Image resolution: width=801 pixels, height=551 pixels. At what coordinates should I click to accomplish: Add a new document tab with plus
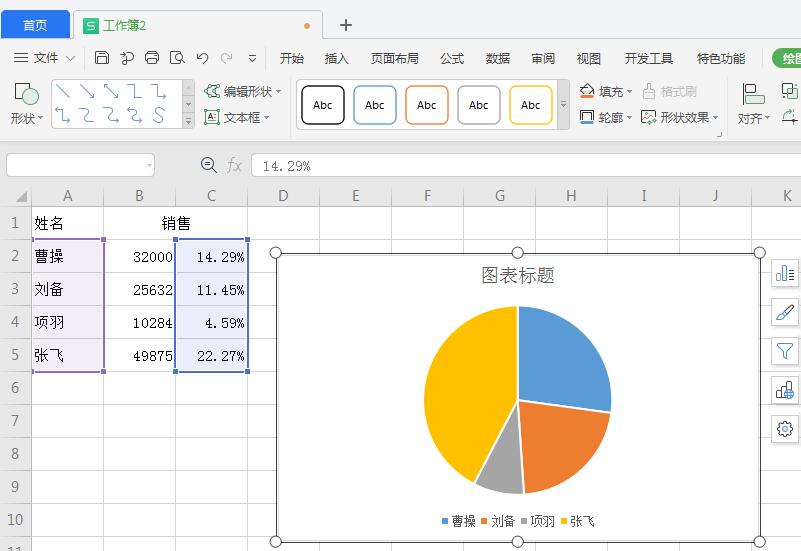(346, 25)
